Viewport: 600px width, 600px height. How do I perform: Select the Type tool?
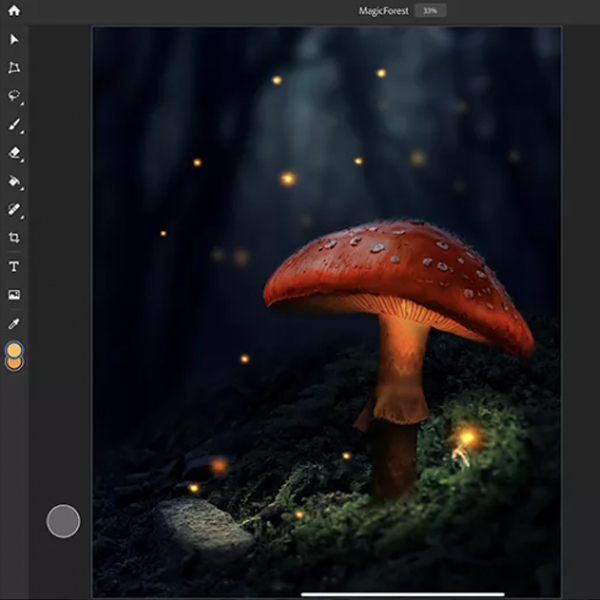[x=14, y=267]
